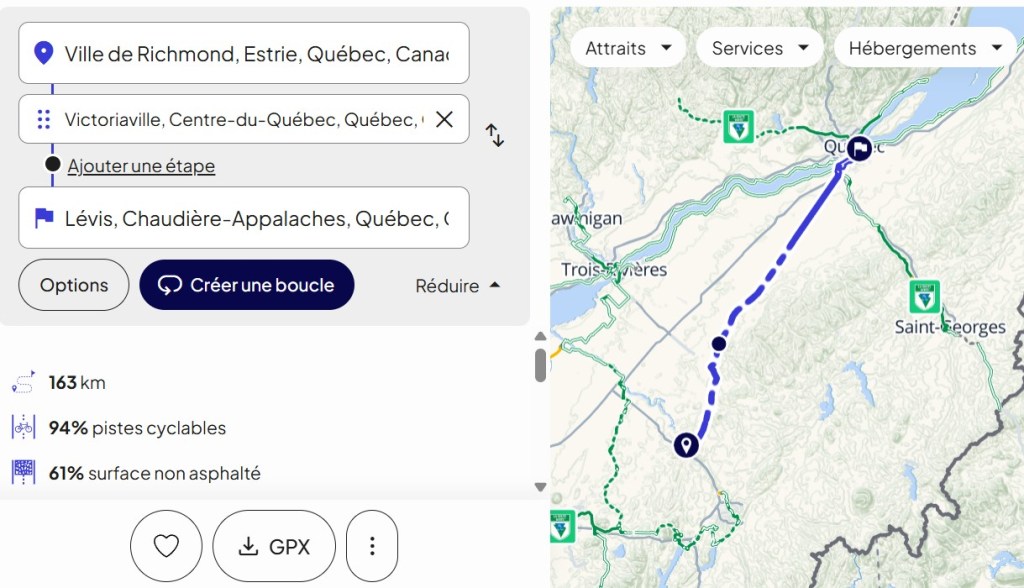Viewport: 1024px width, 588px height.
Task: Save route with the heart icon
Action: [166, 546]
